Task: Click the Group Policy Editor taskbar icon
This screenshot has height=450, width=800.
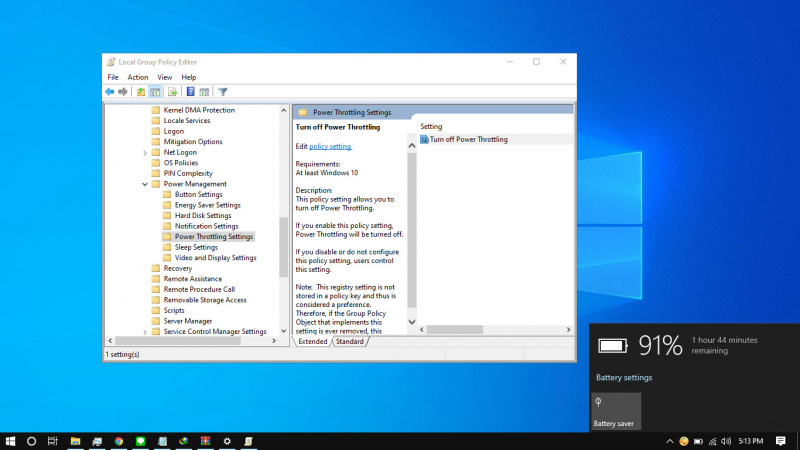Action: [x=248, y=441]
